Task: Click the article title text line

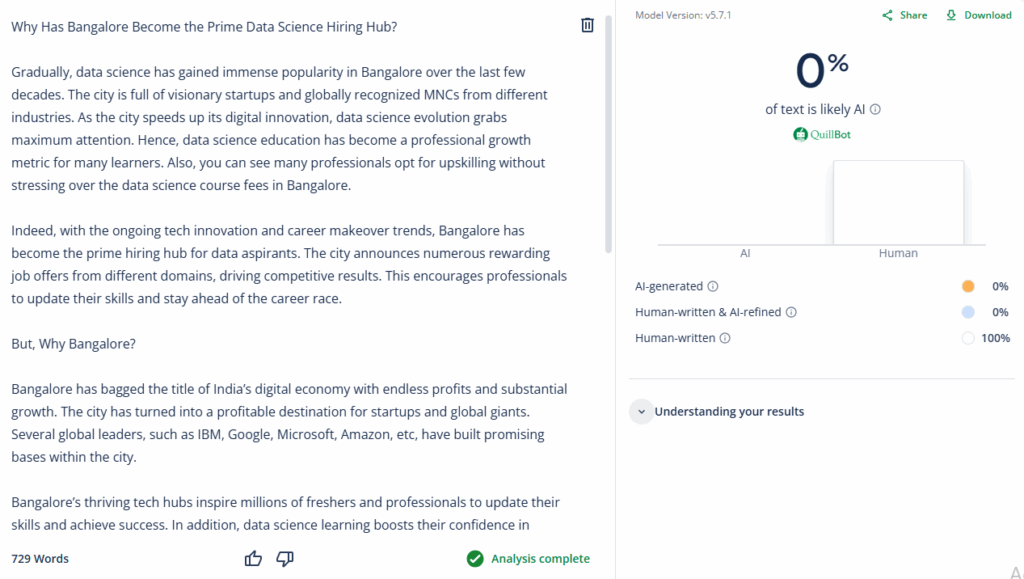Action: [204, 27]
